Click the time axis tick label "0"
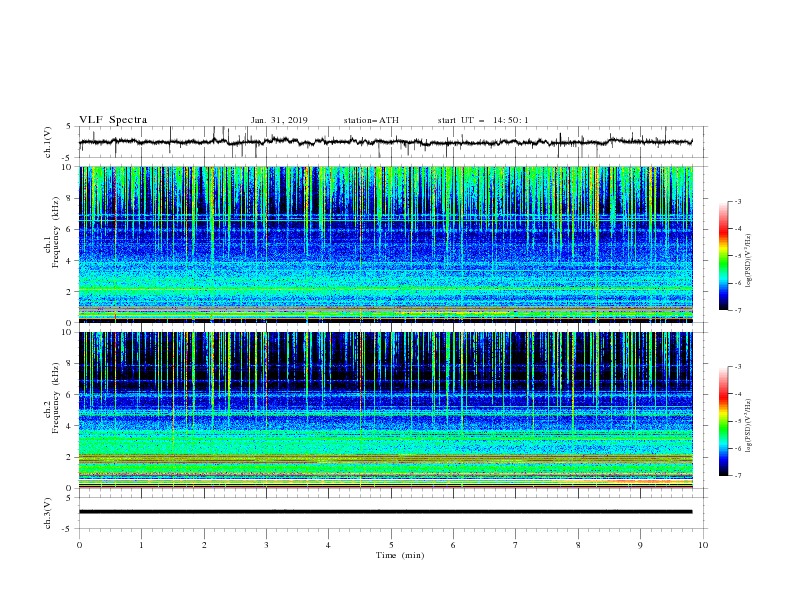The width and height of the screenshot is (792, 612). [79, 545]
